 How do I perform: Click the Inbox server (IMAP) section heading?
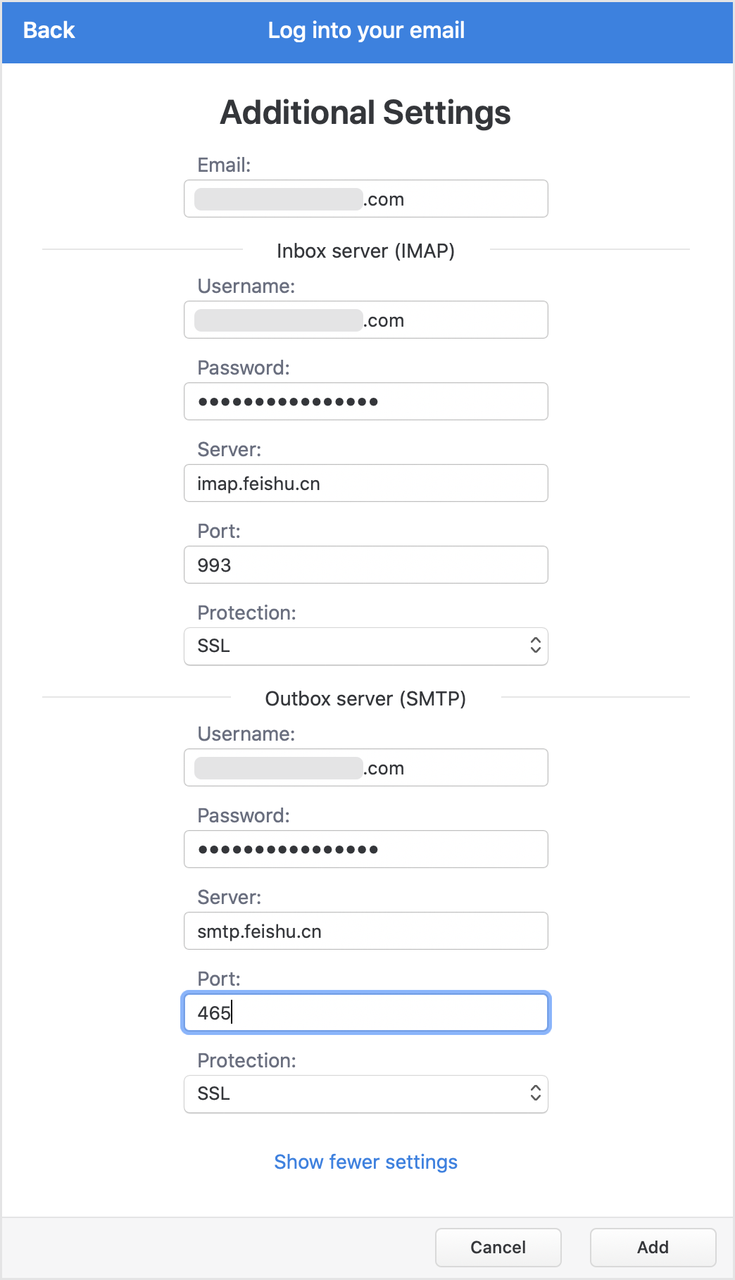365,251
